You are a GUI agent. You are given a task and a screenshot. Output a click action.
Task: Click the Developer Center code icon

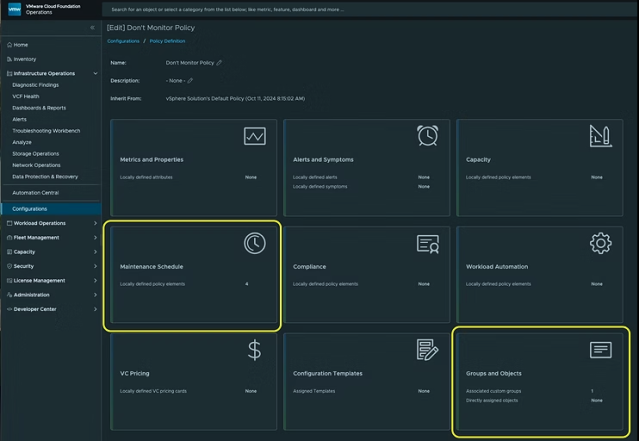(9, 309)
